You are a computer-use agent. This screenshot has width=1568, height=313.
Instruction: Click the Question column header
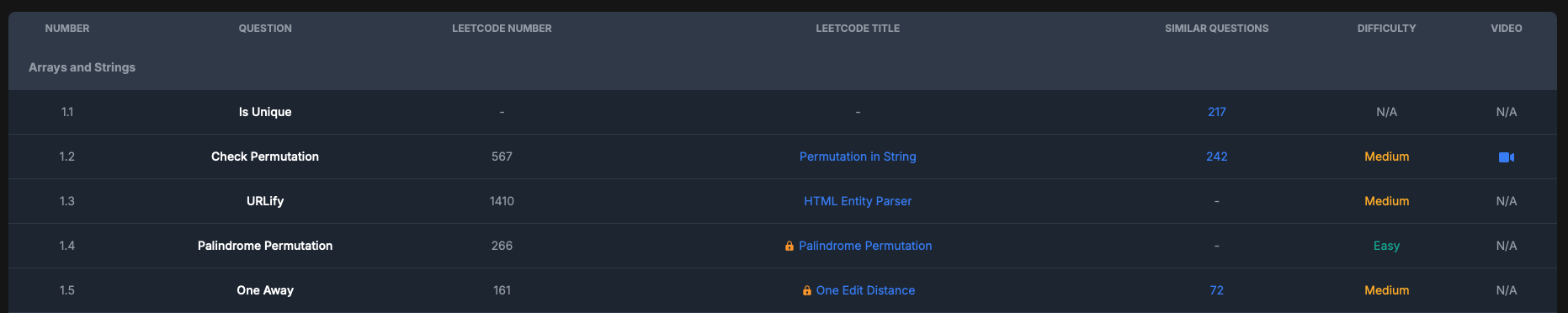point(265,29)
